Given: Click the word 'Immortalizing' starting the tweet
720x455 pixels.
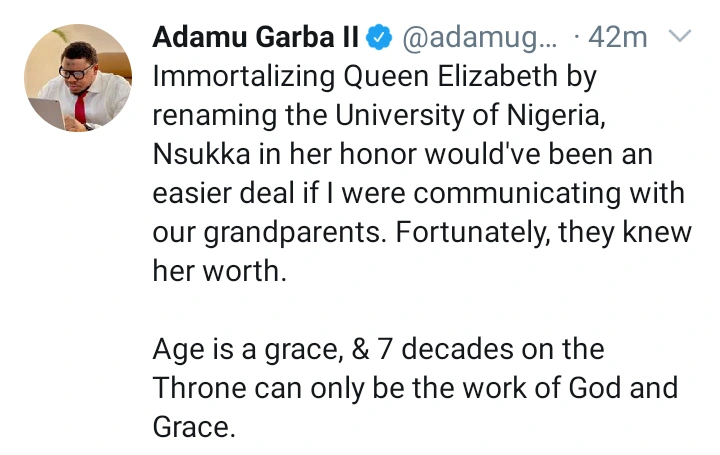Looking at the screenshot, I should [x=244, y=76].
